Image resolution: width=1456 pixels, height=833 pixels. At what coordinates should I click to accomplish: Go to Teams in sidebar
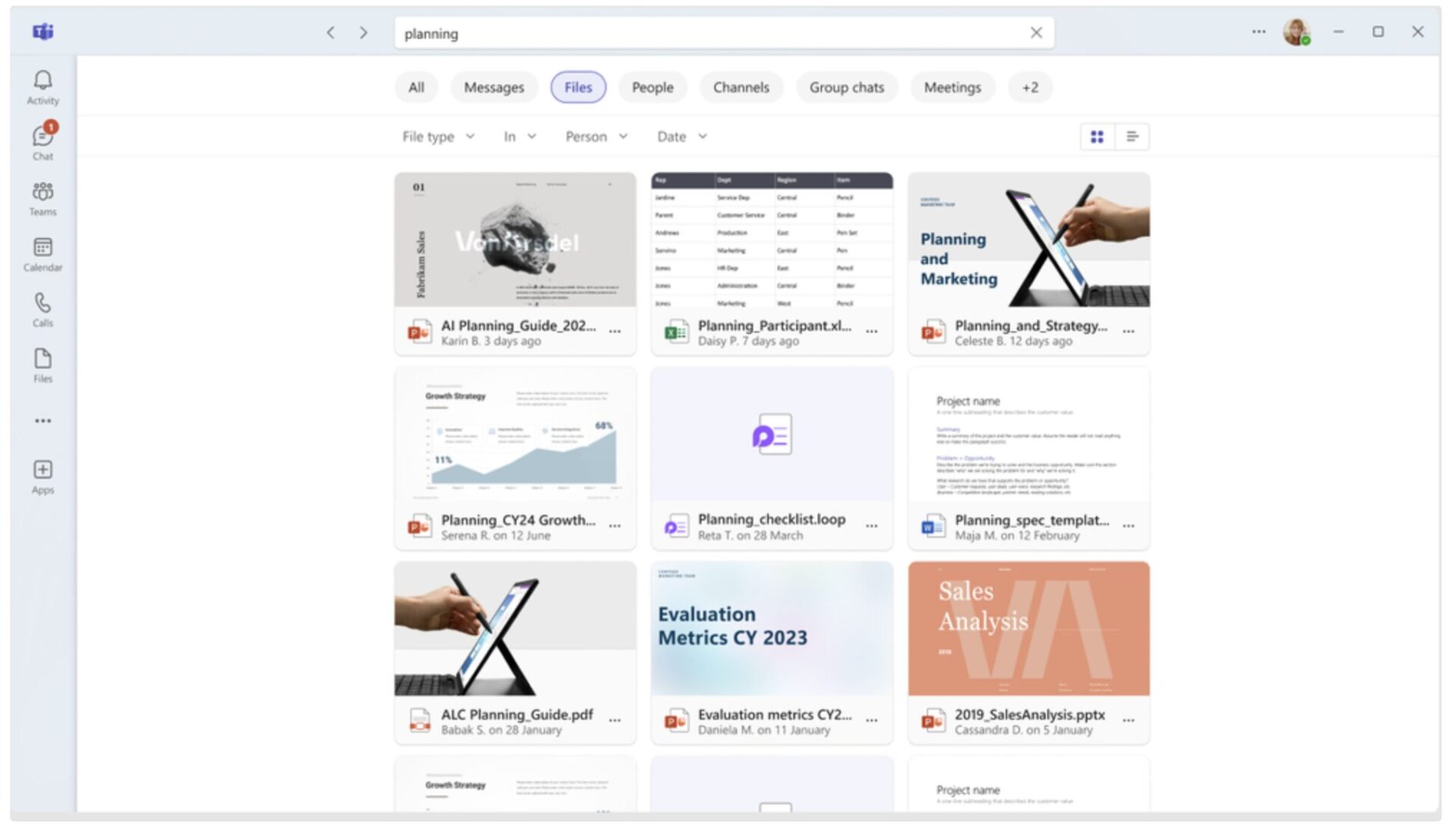pos(42,198)
